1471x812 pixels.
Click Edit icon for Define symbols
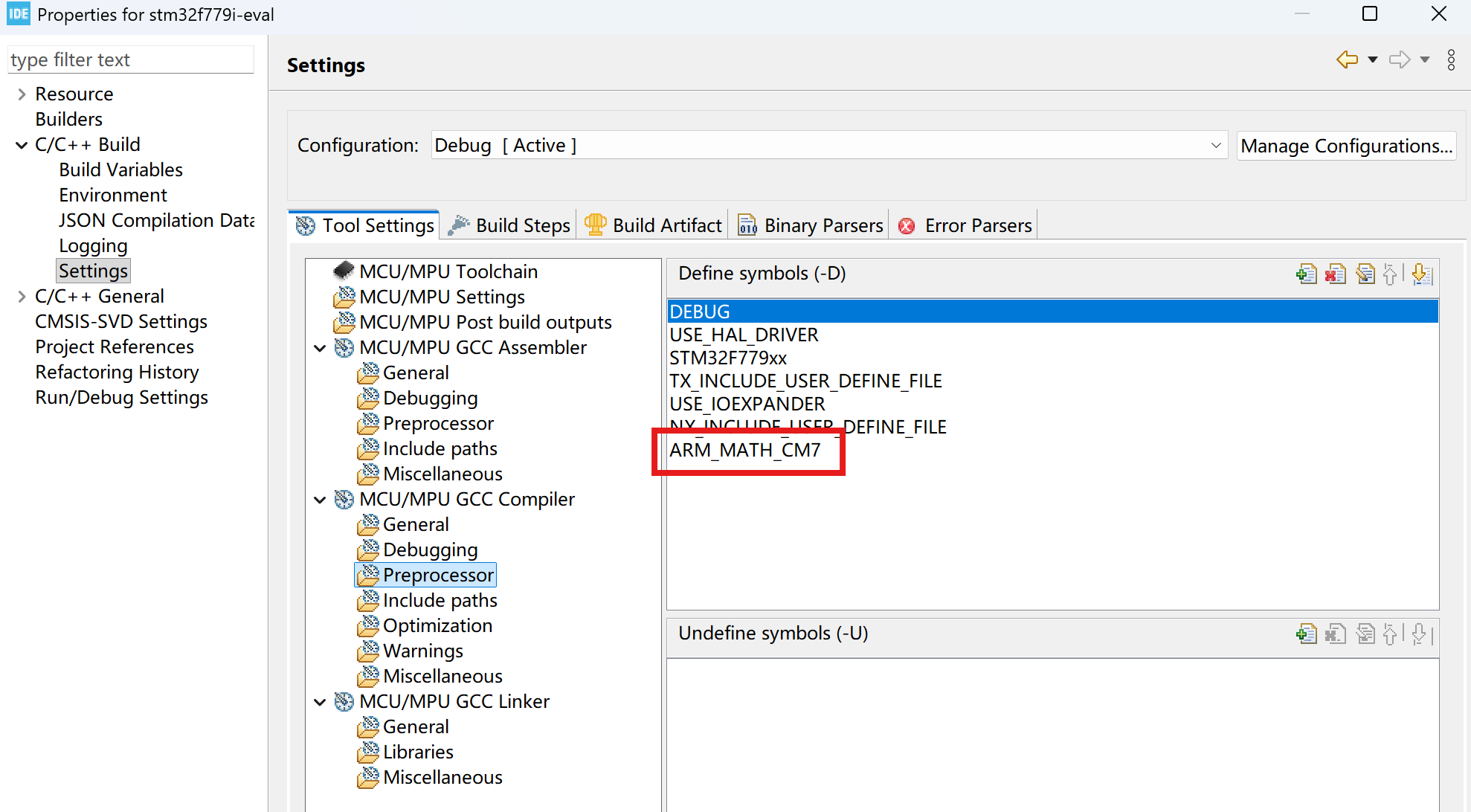point(1365,274)
